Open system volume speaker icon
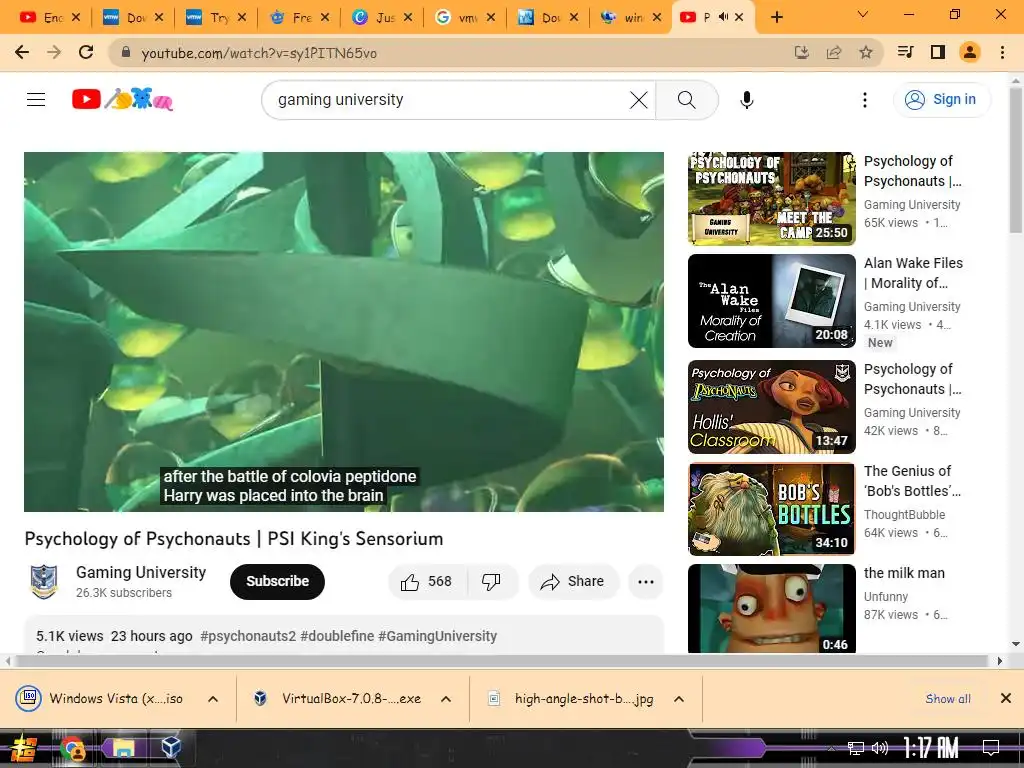 [x=880, y=748]
